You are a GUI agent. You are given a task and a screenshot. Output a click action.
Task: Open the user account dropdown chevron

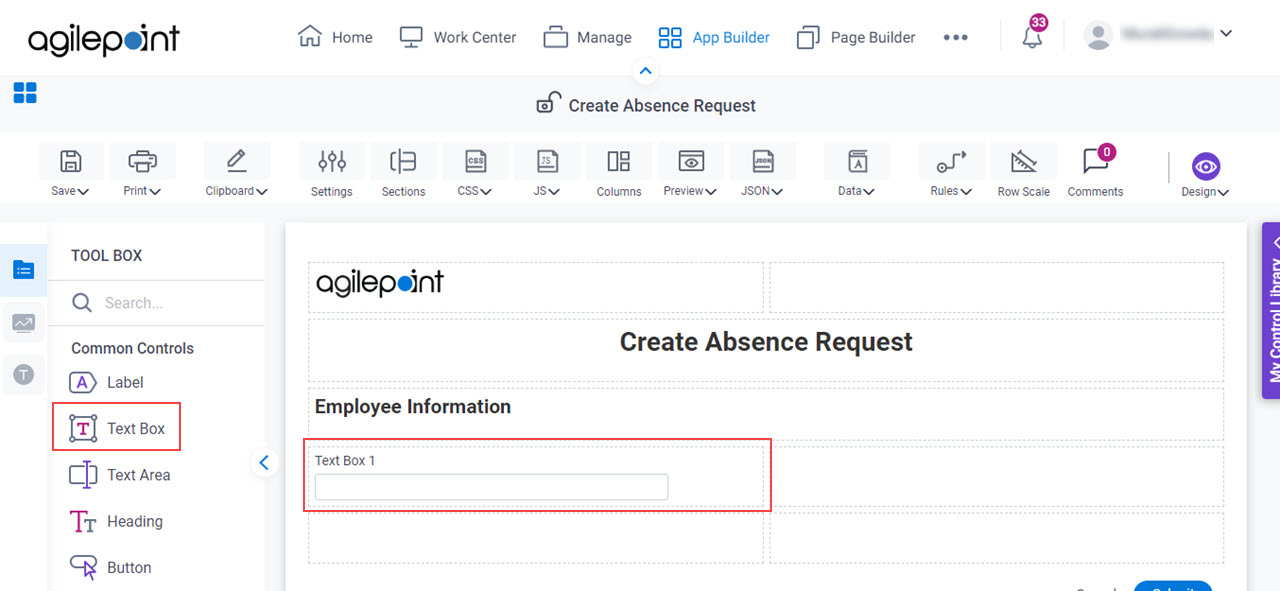point(1226,33)
